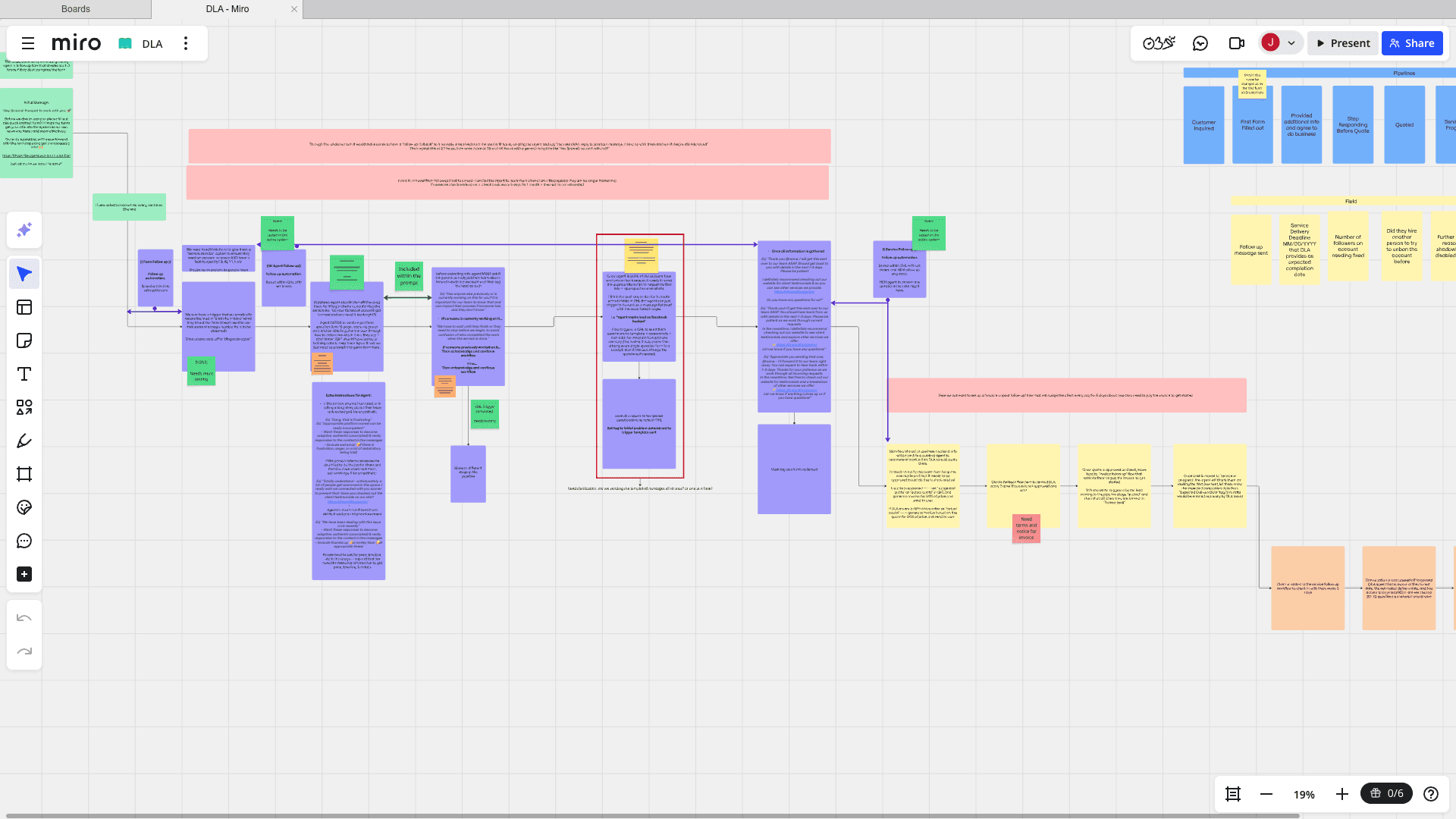
Task: Zoom in with the plus button
Action: (1342, 794)
